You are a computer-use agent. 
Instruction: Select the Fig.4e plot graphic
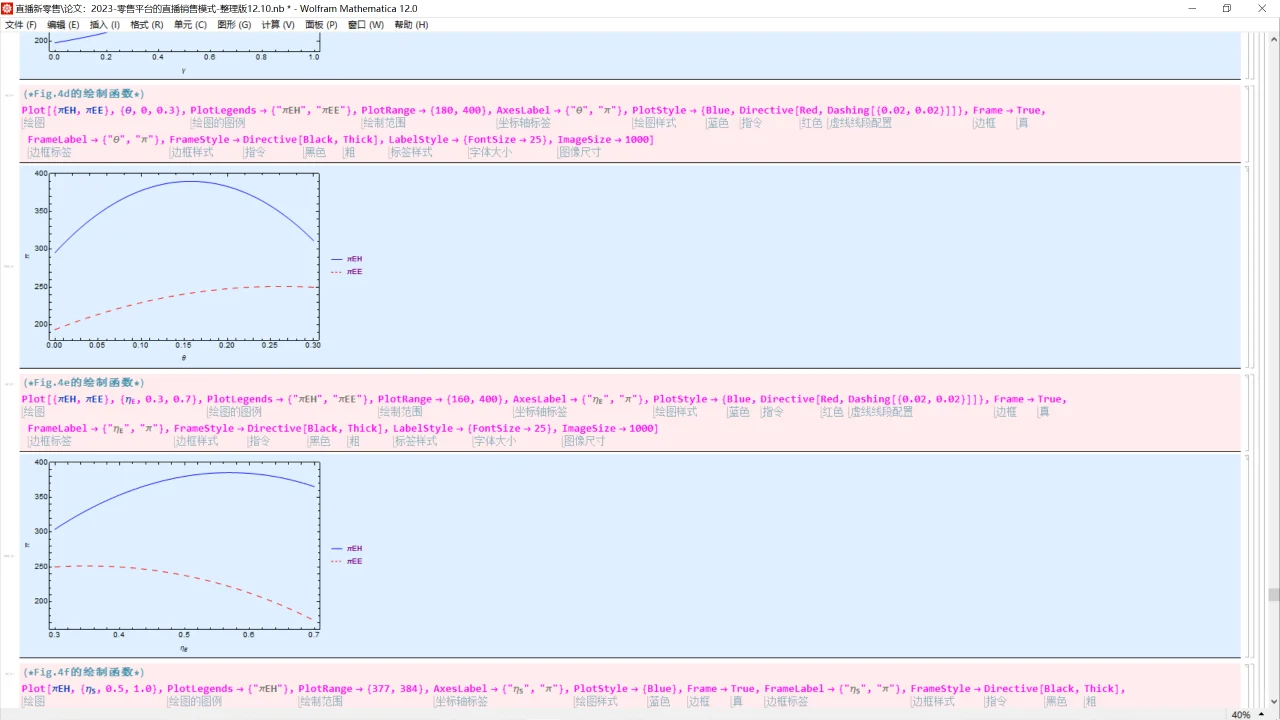coord(185,555)
